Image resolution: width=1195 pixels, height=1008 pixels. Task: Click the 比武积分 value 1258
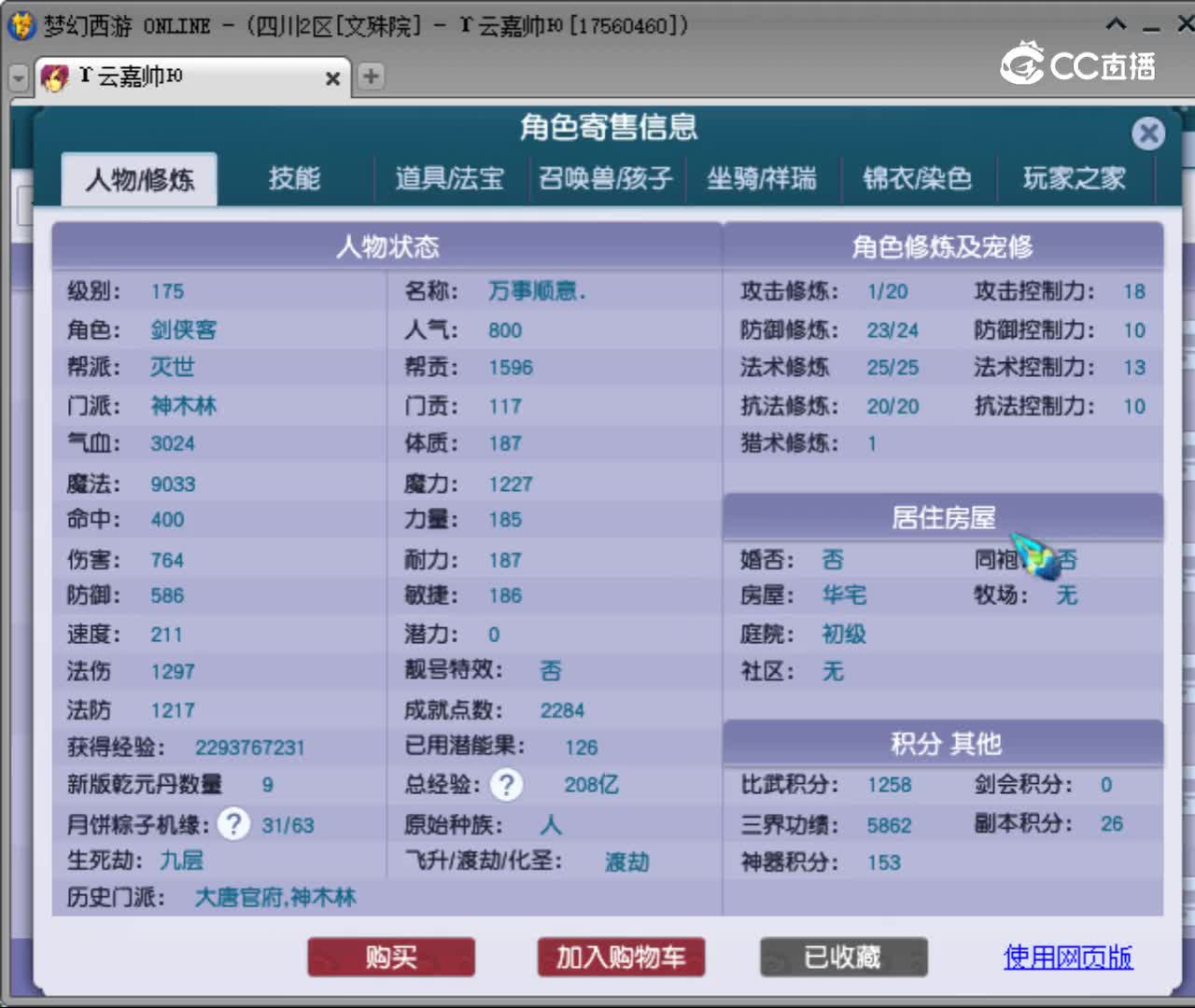click(x=889, y=785)
